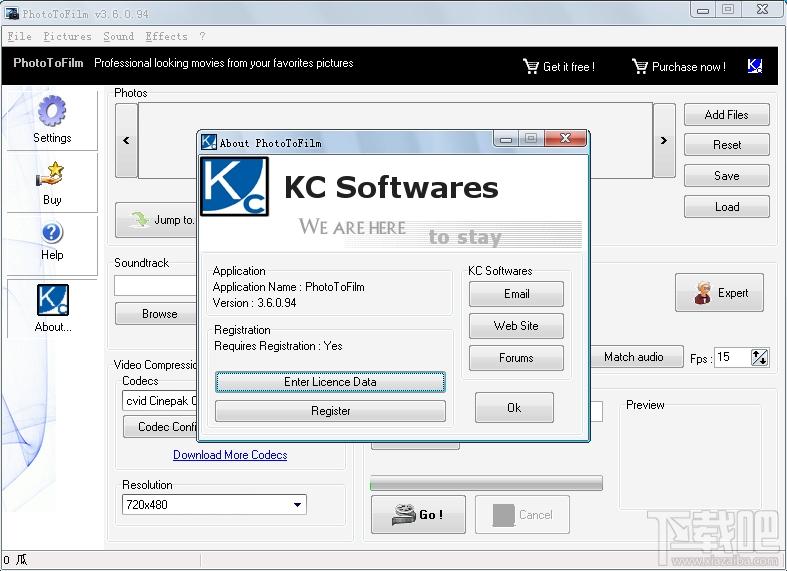Open Settings gear icon in sidebar
Screen dimensions: 787x571
52,112
